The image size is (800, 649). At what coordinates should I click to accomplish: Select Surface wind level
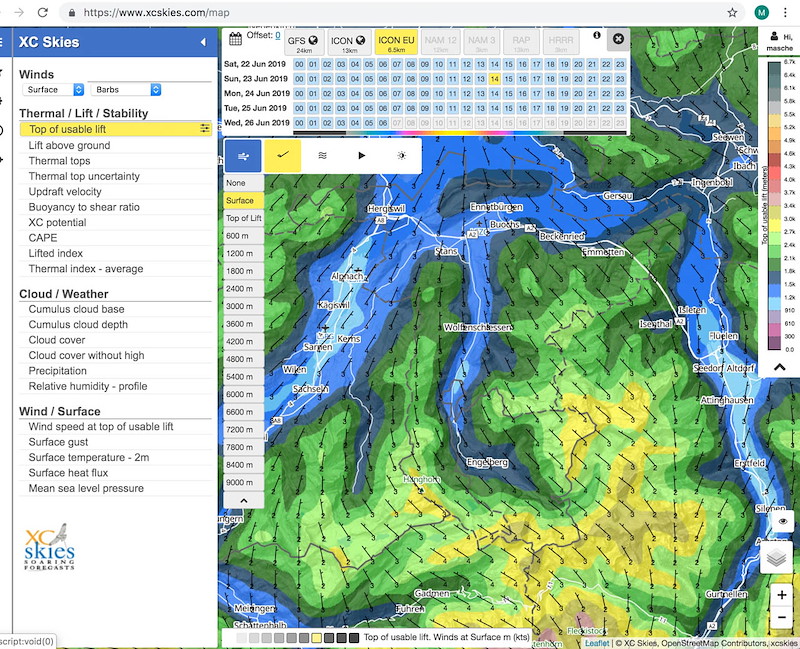click(243, 201)
